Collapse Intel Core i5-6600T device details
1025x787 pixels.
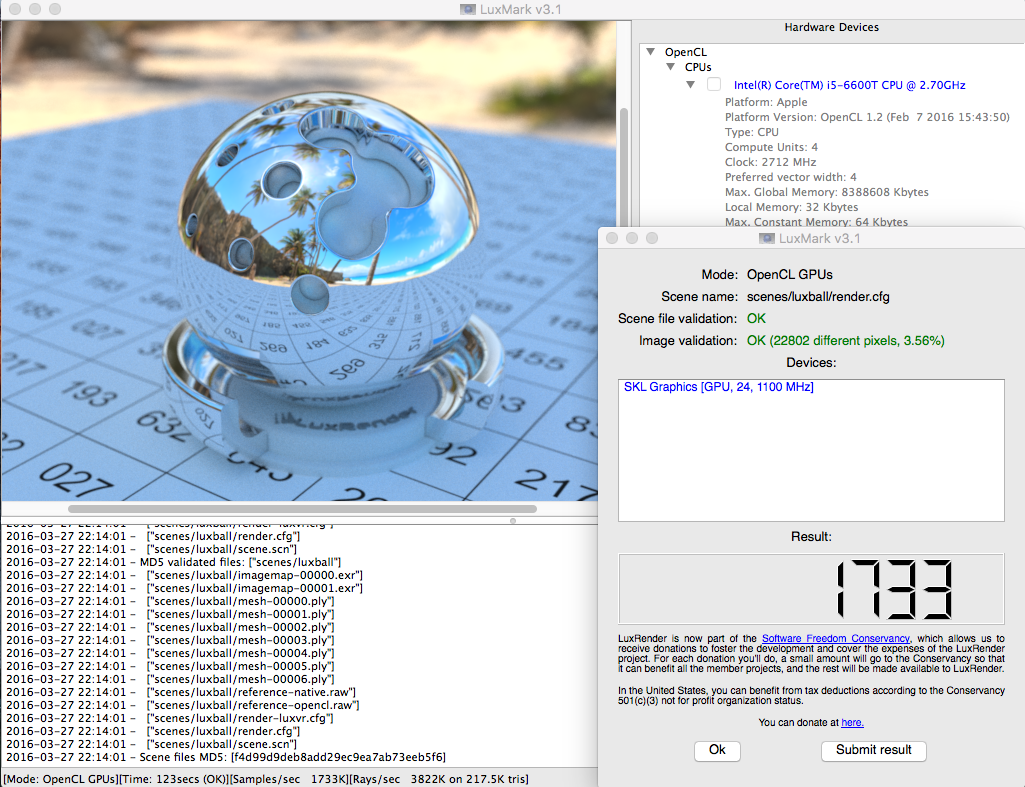click(690, 84)
